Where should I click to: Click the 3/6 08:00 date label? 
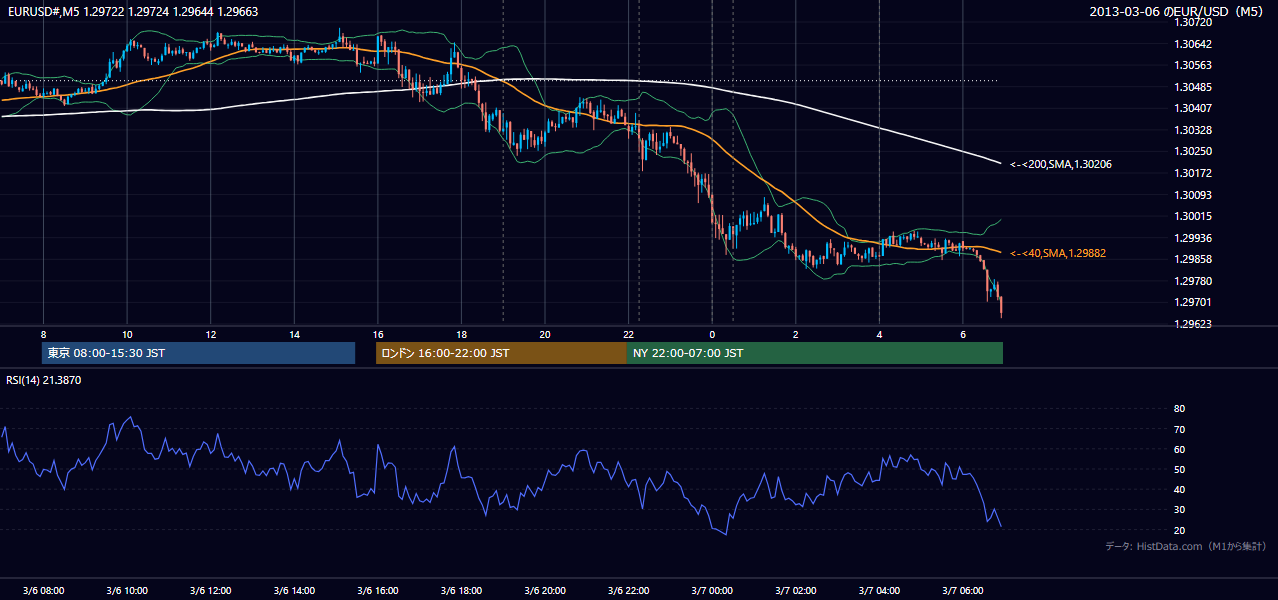point(43,590)
